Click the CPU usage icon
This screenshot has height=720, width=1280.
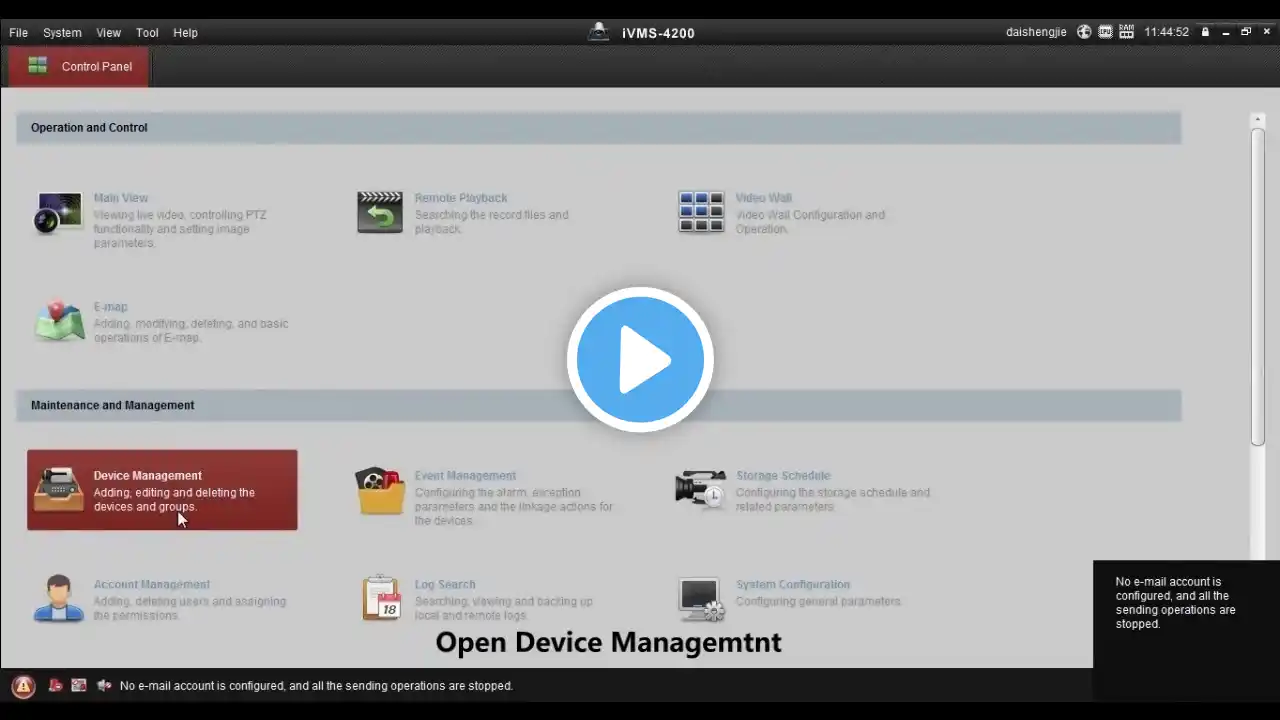click(1105, 32)
